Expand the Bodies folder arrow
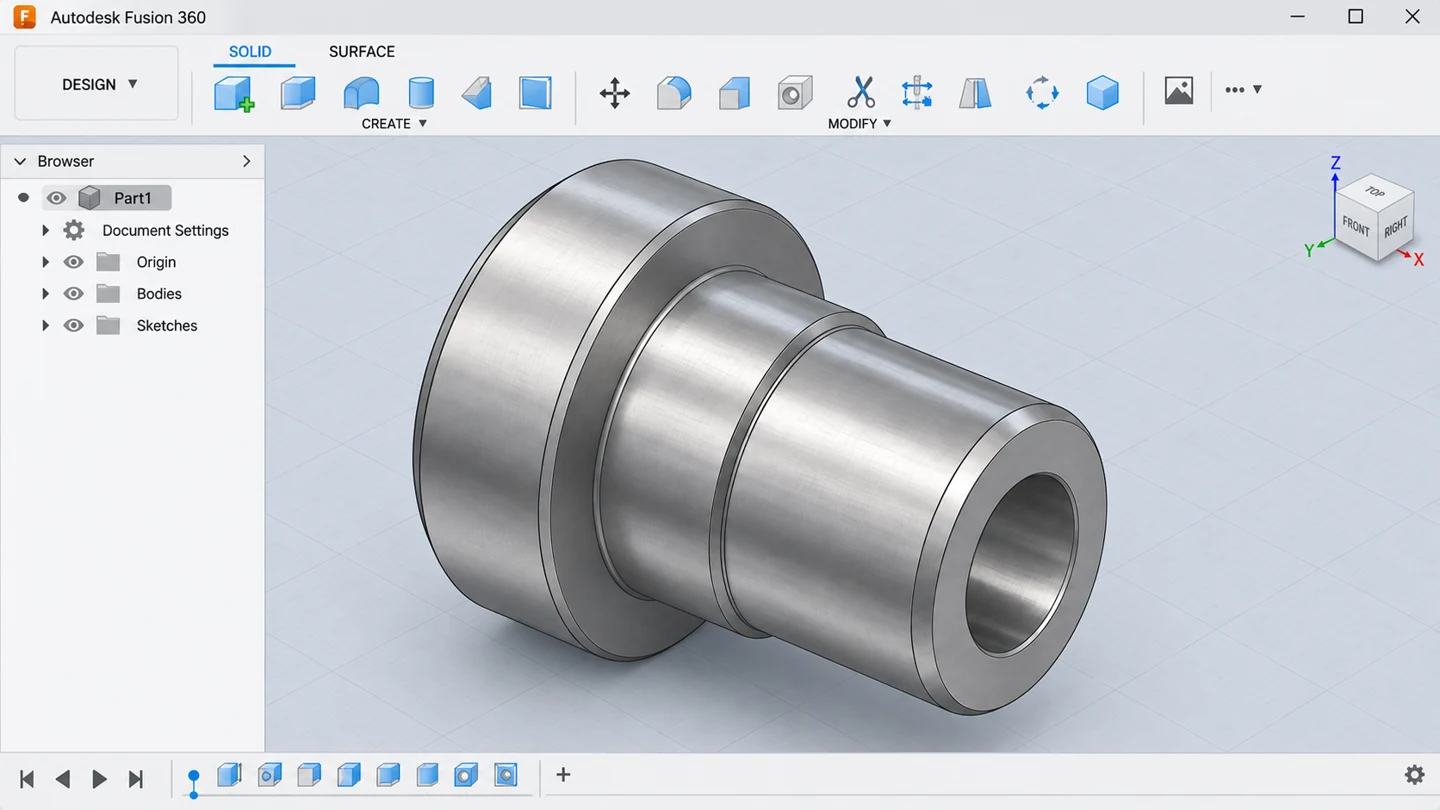1440x810 pixels. (x=45, y=294)
